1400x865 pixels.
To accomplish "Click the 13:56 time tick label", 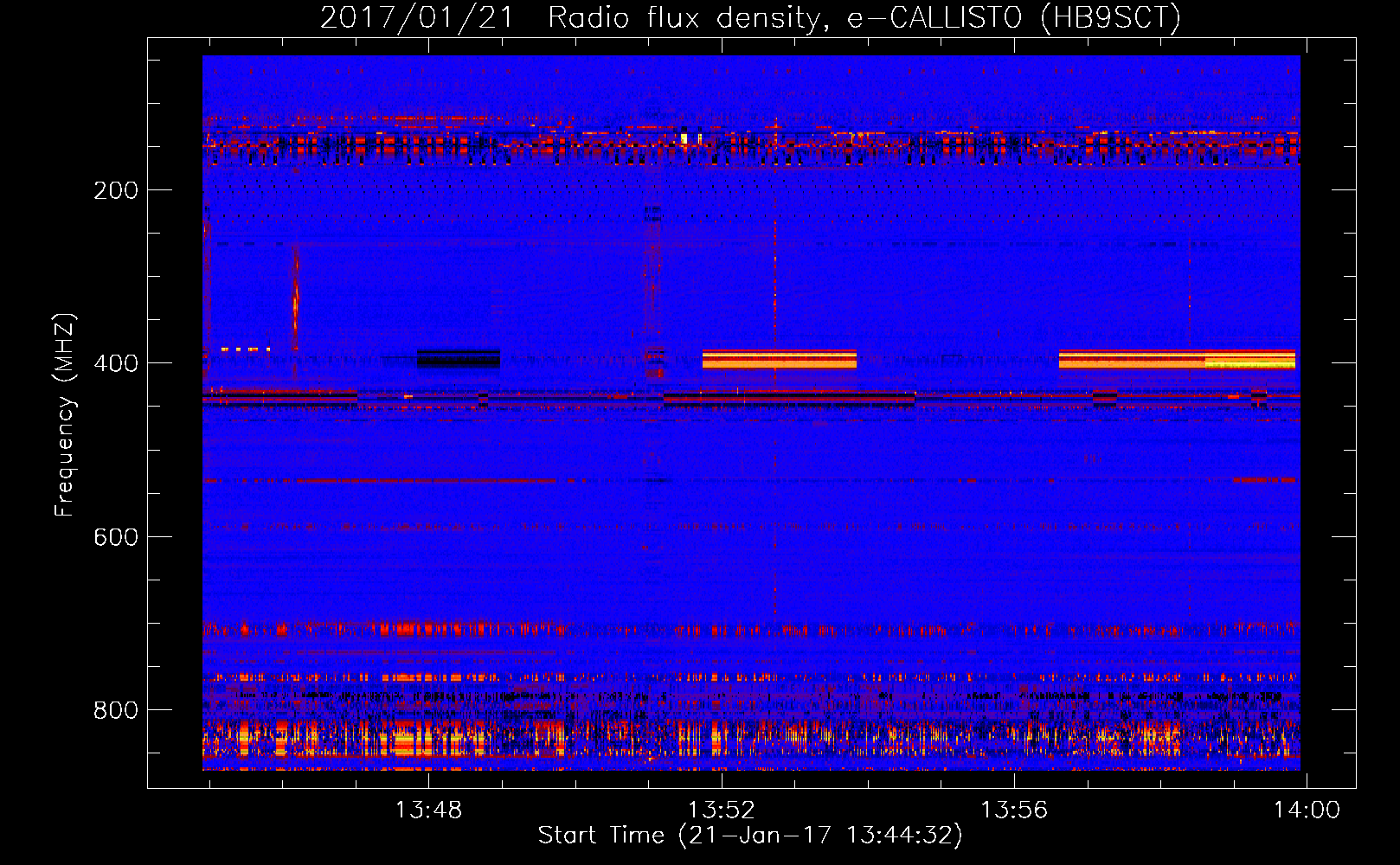I will tap(1013, 811).
